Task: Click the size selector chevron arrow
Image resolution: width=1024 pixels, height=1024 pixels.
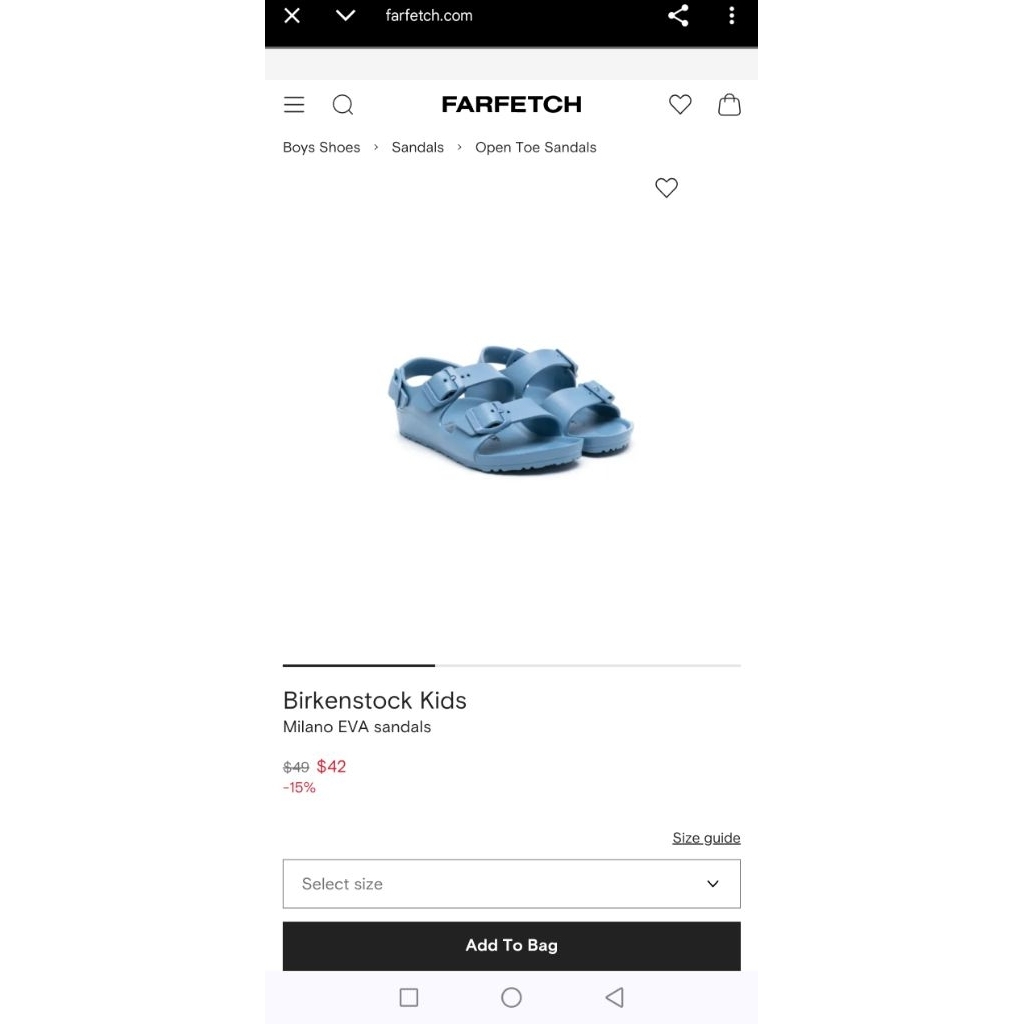Action: [x=713, y=884]
